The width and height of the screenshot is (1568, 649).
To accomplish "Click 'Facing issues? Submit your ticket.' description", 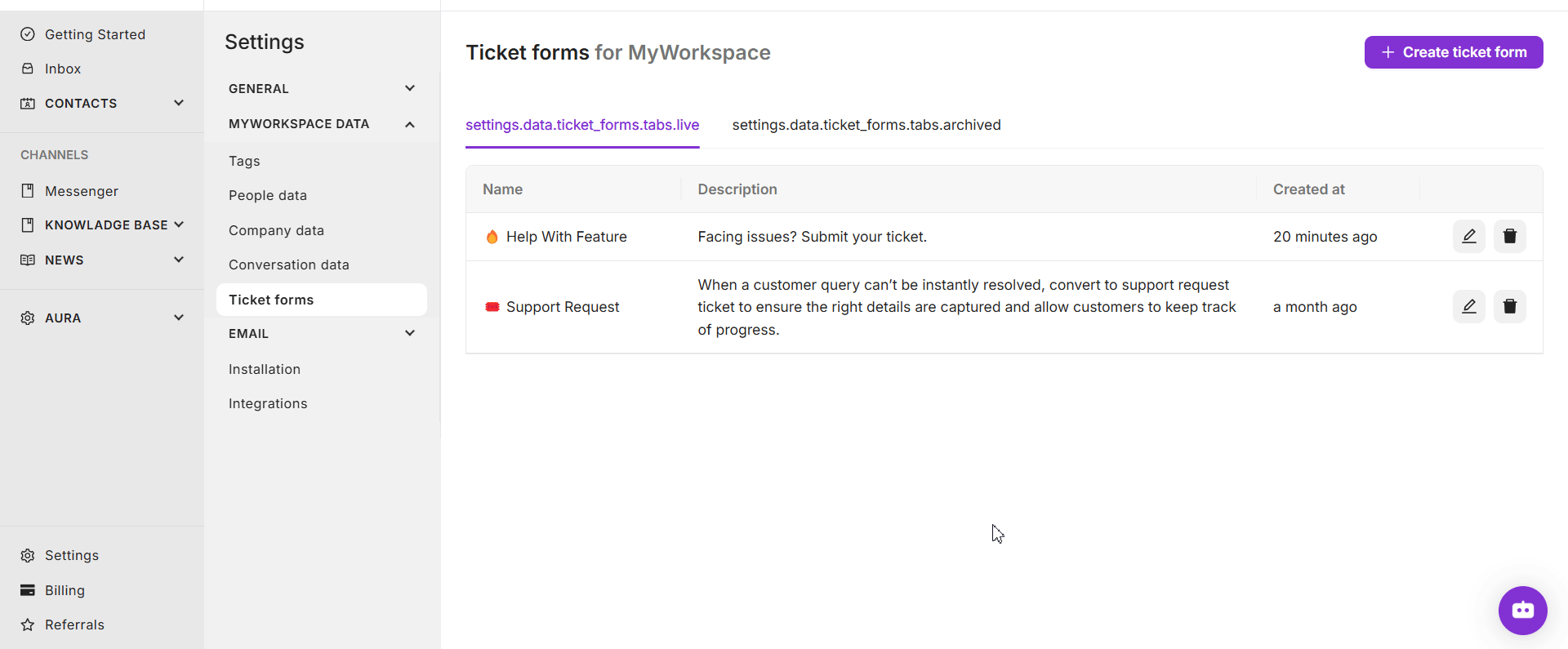I will [x=812, y=237].
